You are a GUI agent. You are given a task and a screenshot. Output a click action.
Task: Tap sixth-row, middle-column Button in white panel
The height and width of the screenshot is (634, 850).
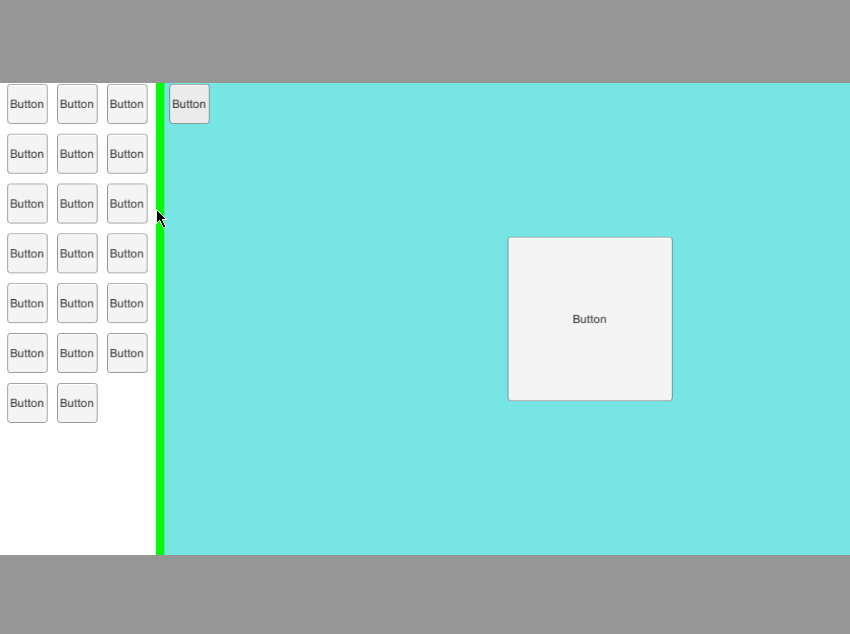pyautogui.click(x=77, y=353)
